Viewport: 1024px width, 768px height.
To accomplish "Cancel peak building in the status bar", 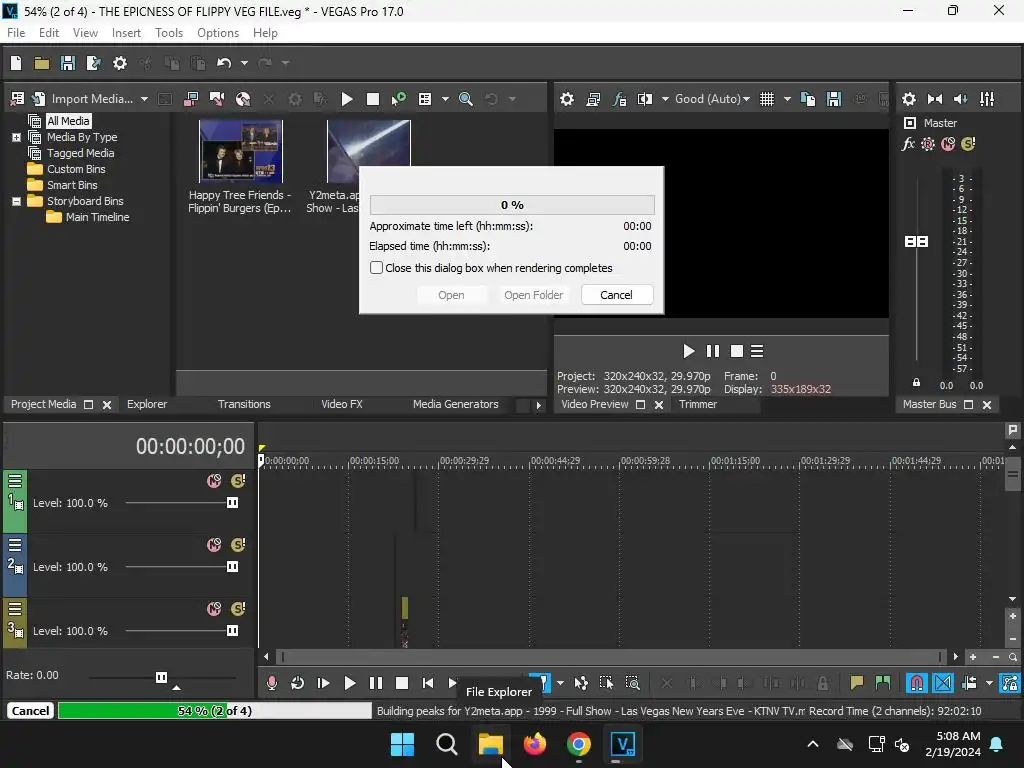I will pyautogui.click(x=30, y=711).
